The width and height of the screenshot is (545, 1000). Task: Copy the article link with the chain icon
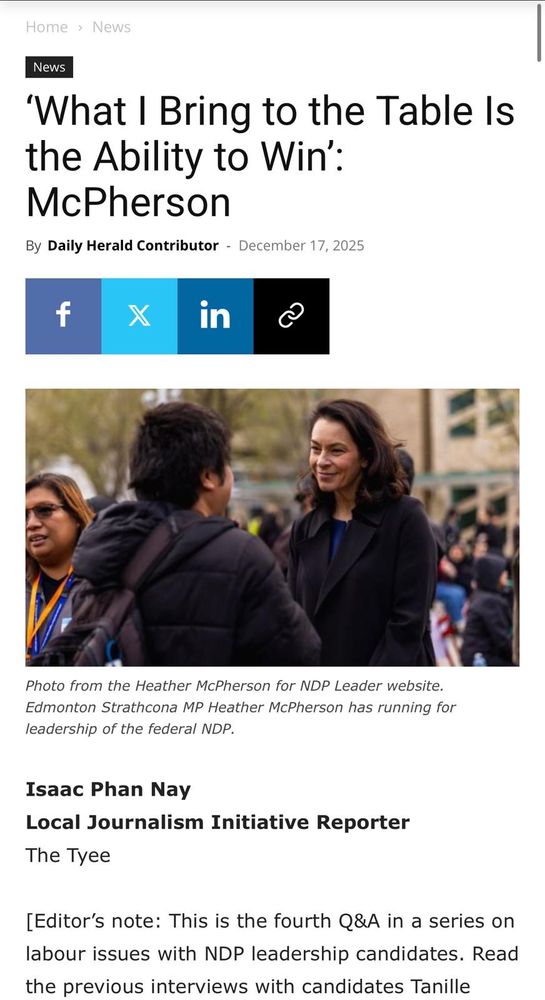click(x=291, y=316)
